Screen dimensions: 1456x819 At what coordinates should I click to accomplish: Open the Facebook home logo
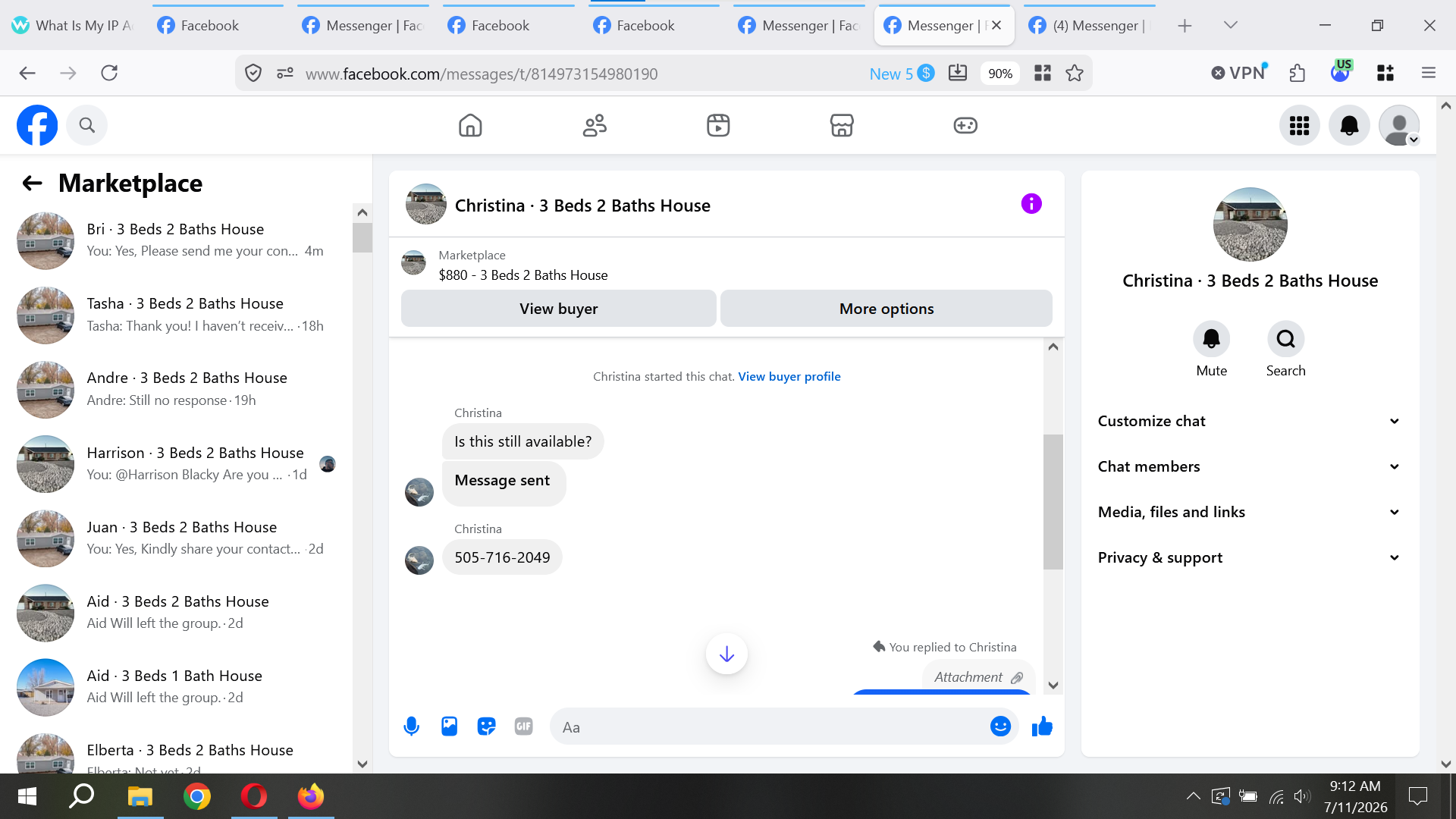point(37,125)
